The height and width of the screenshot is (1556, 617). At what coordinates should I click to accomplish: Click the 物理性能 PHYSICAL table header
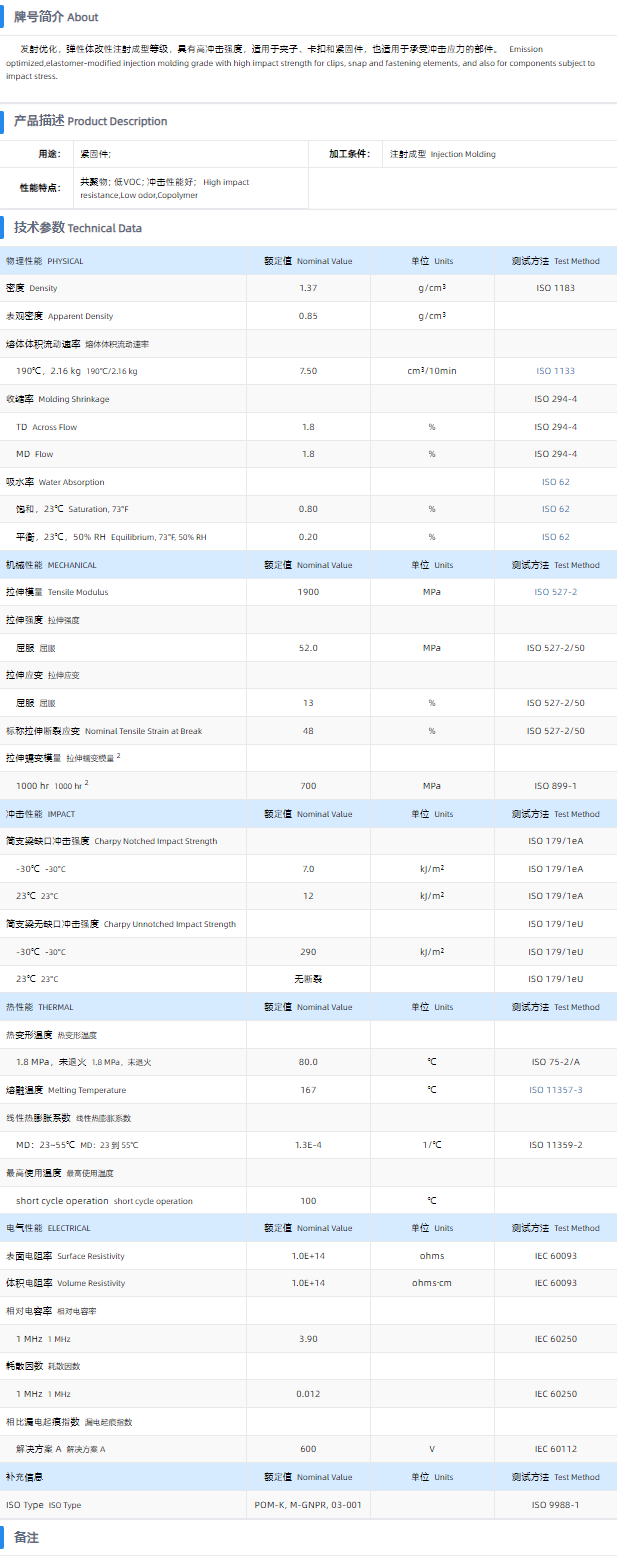tap(45, 261)
